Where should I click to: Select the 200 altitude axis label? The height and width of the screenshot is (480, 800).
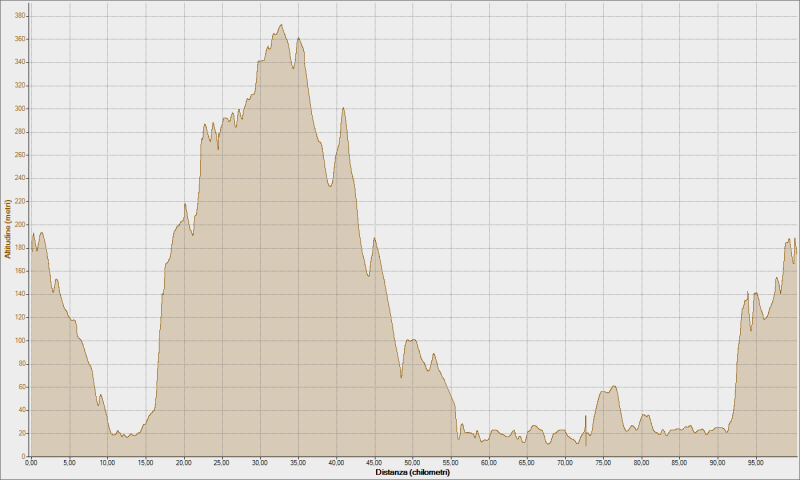(20, 224)
